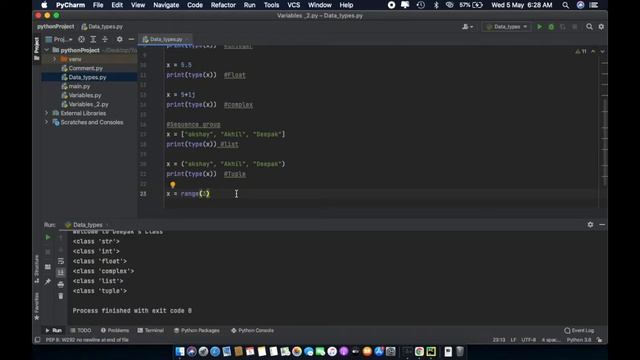Open the user account dropdown in toolbar
Screen dimensions: 640x360
(467, 27)
